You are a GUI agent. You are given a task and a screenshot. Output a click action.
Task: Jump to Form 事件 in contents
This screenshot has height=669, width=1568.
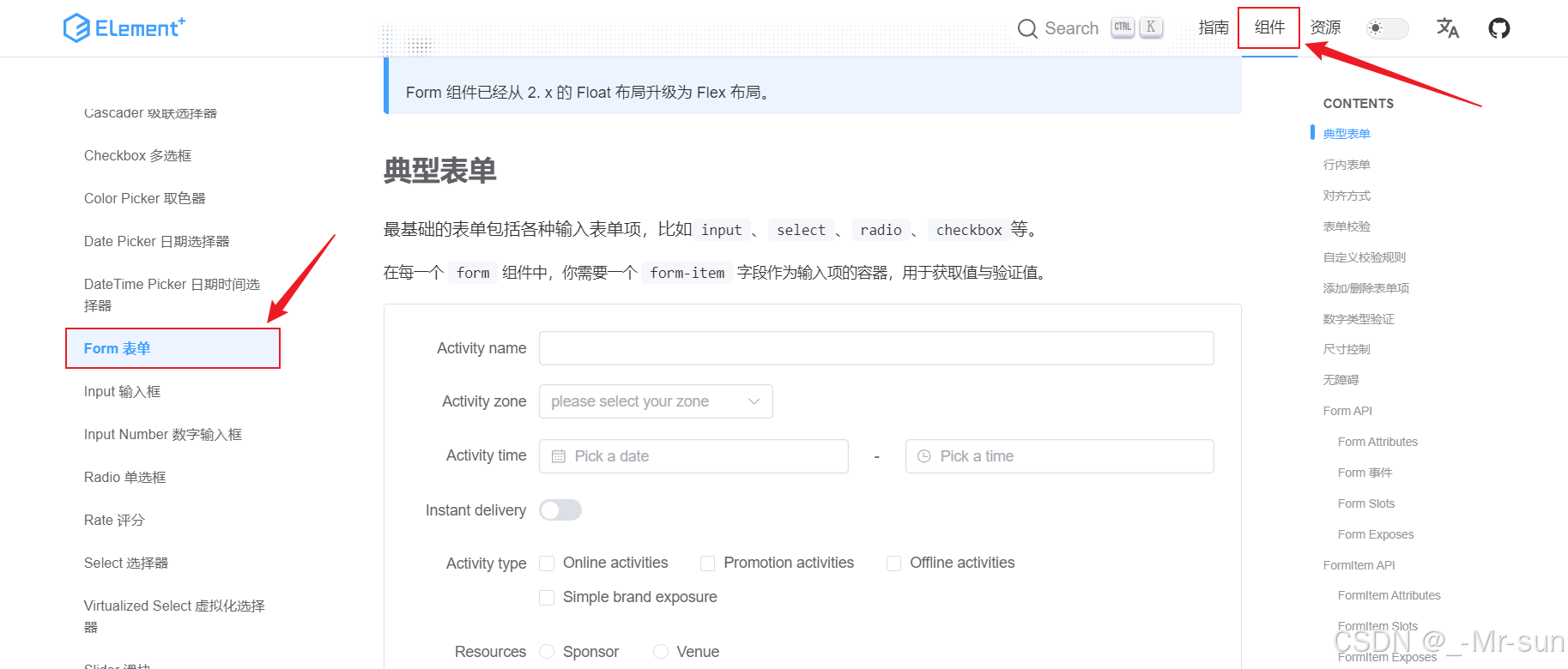tap(1365, 473)
